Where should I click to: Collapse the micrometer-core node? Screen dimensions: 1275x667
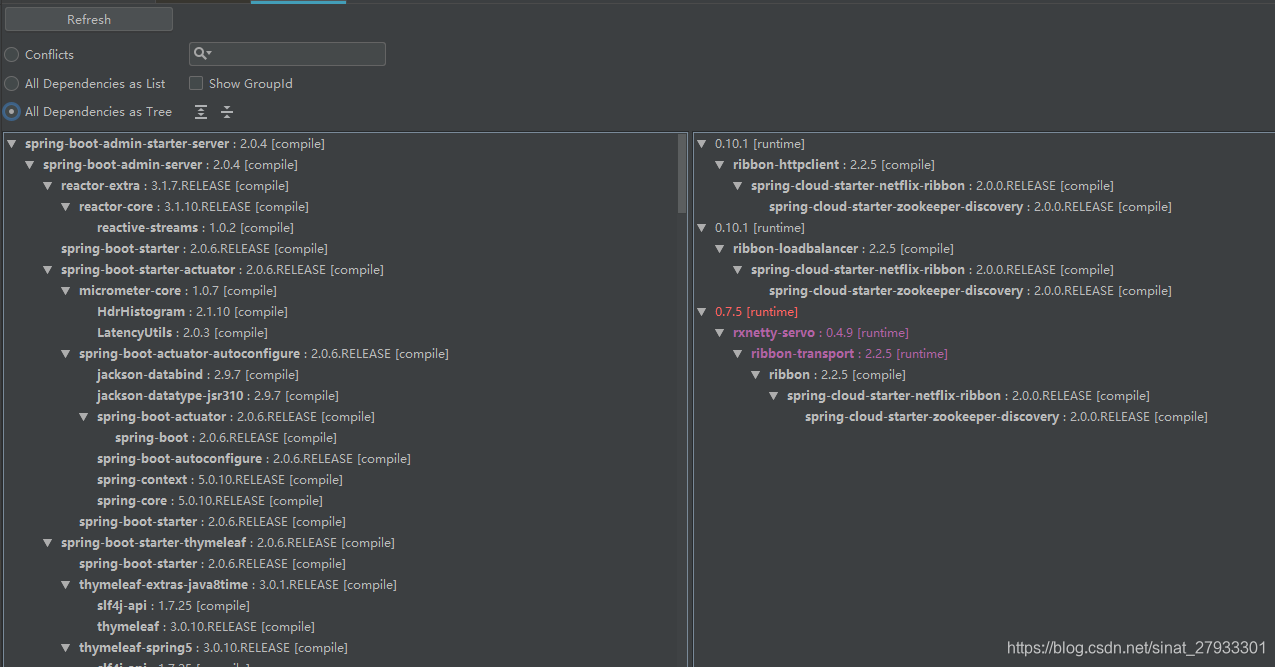[66, 291]
